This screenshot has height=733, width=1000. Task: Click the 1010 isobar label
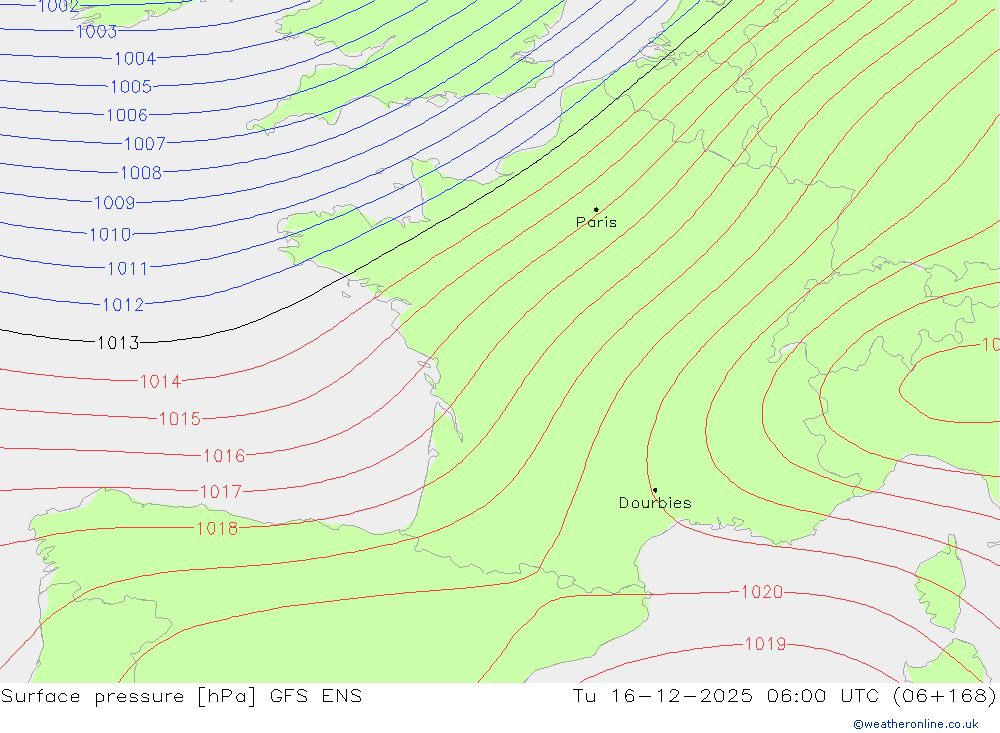point(110,235)
